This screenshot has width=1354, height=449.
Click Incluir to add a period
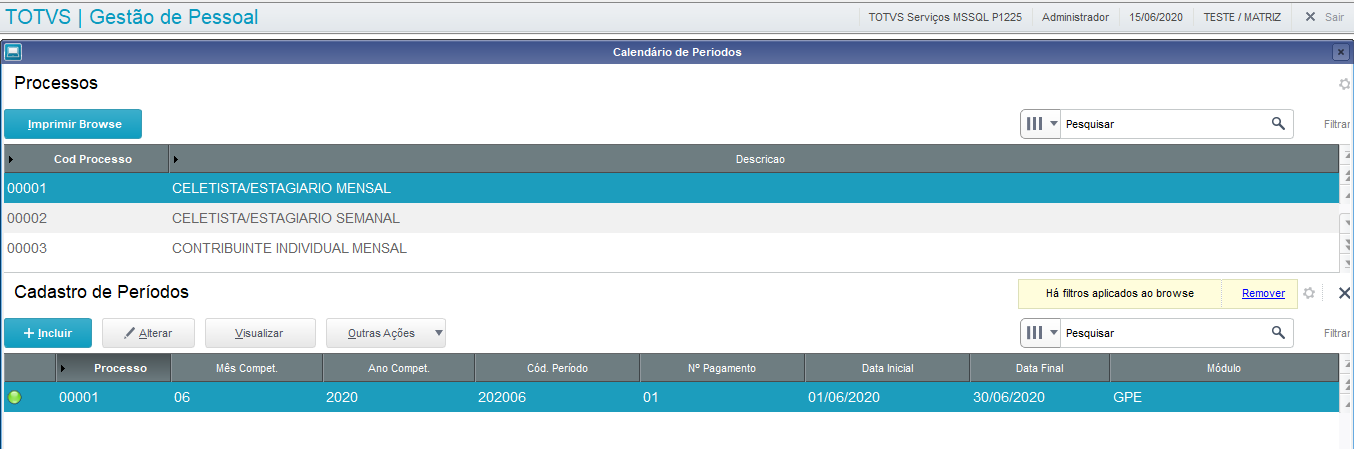48,333
